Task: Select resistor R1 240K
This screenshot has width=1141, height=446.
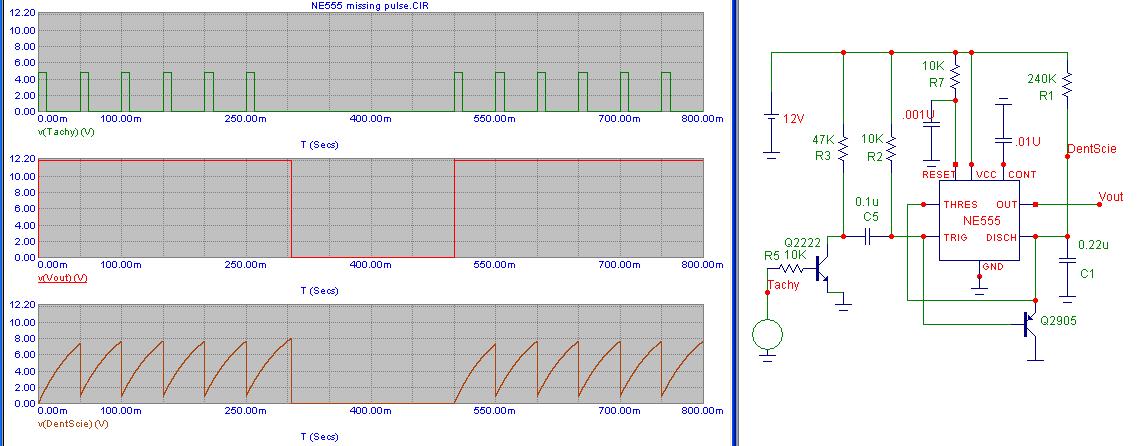Action: point(1067,85)
